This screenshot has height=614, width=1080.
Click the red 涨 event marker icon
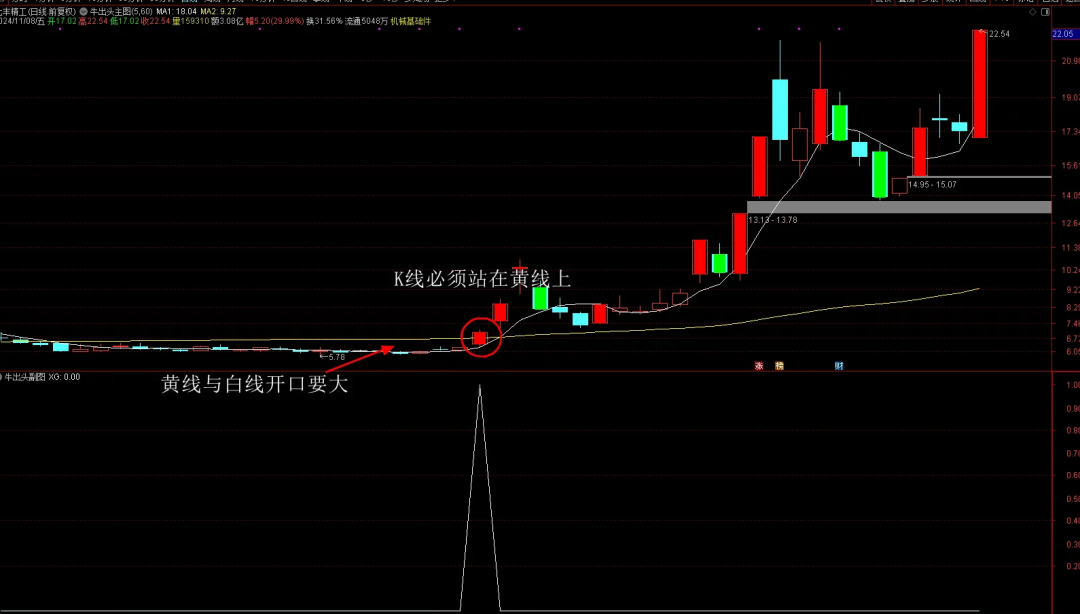coord(760,366)
